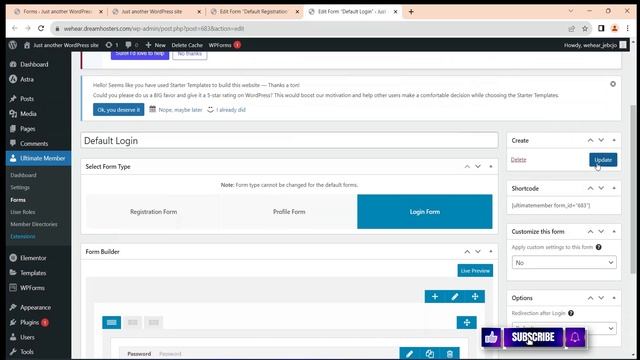Open the updates counter in admin bar
This screenshot has width=640, height=360.
point(112,45)
